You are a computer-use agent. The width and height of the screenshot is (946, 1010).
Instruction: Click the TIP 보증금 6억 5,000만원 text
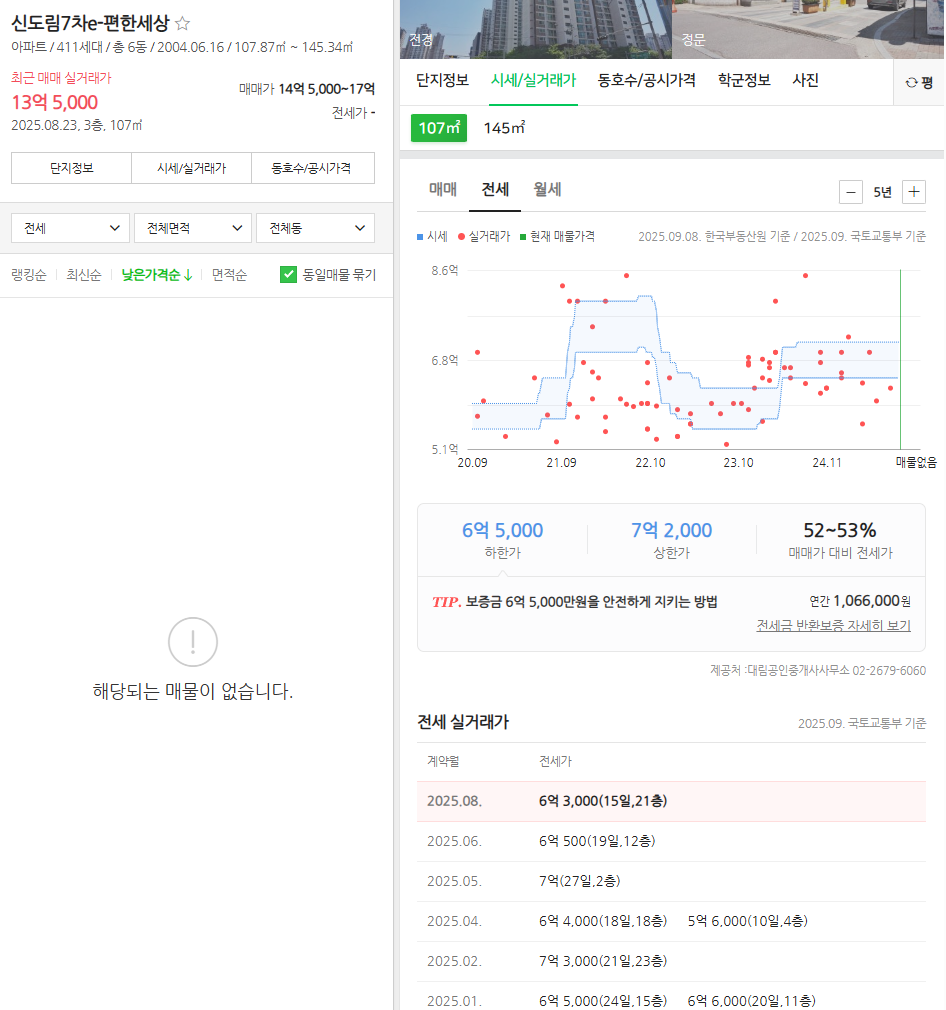574,602
